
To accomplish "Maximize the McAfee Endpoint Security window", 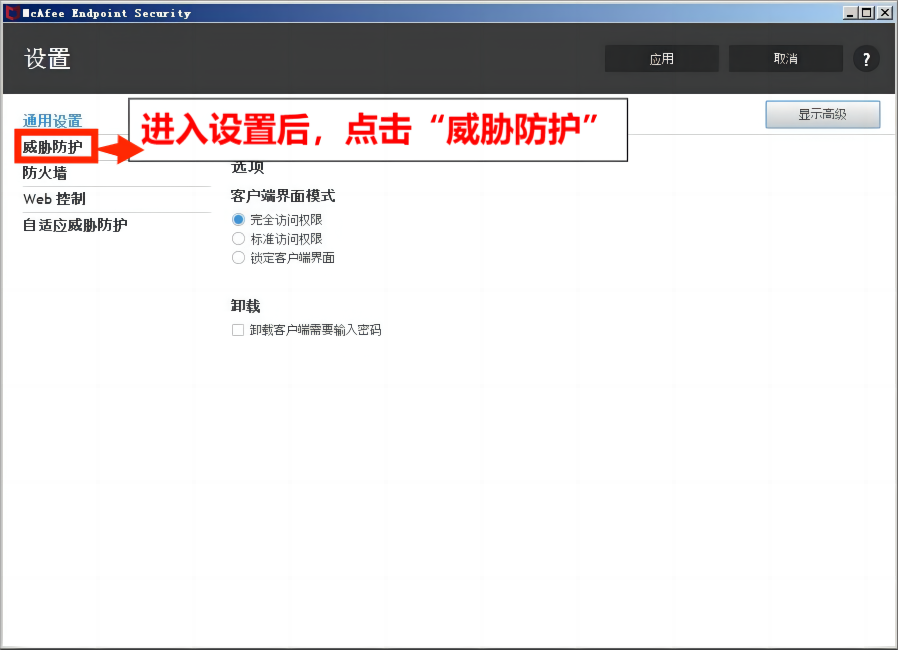I will pyautogui.click(x=867, y=13).
